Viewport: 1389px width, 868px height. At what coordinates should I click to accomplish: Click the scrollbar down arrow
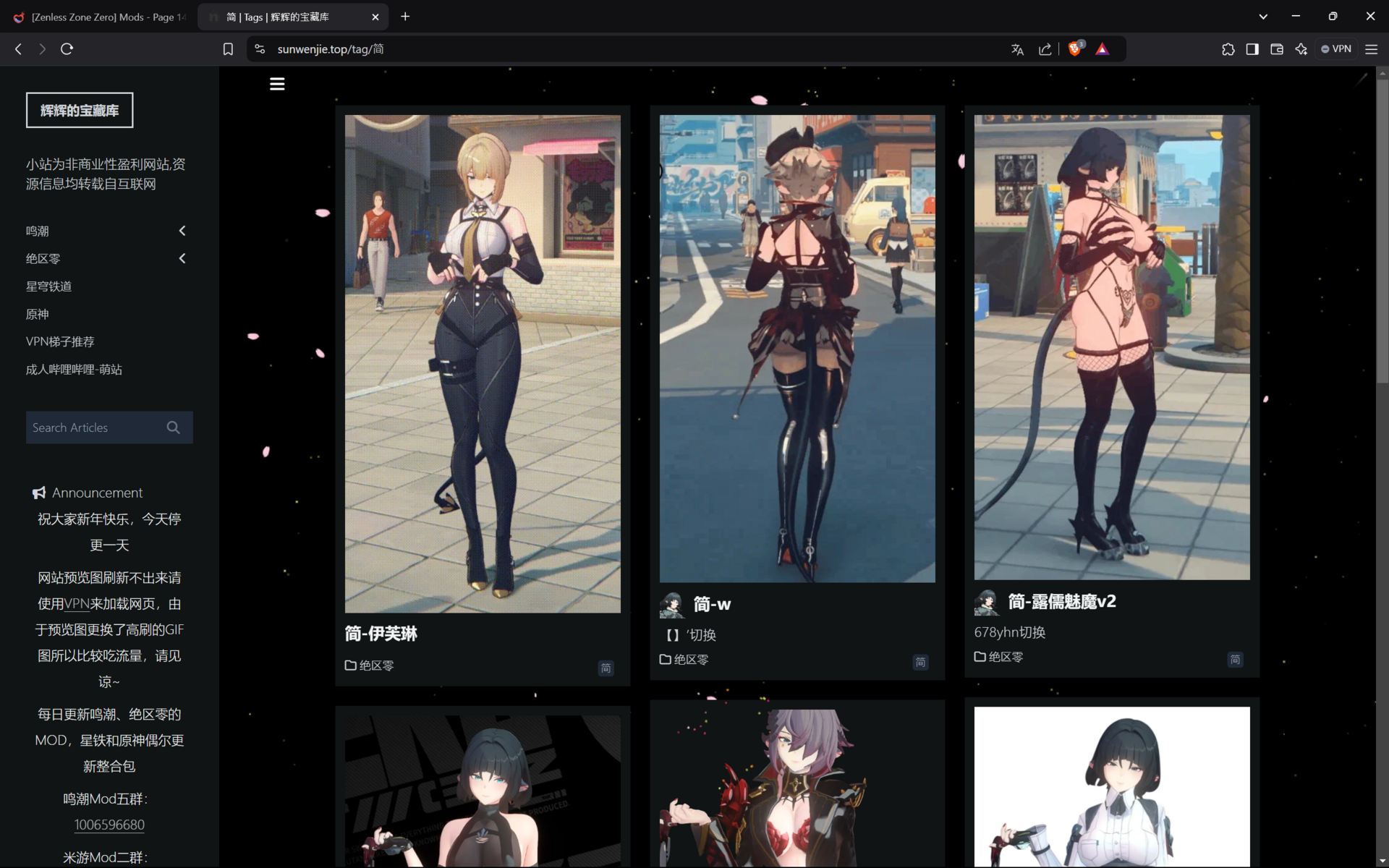tap(1382, 861)
